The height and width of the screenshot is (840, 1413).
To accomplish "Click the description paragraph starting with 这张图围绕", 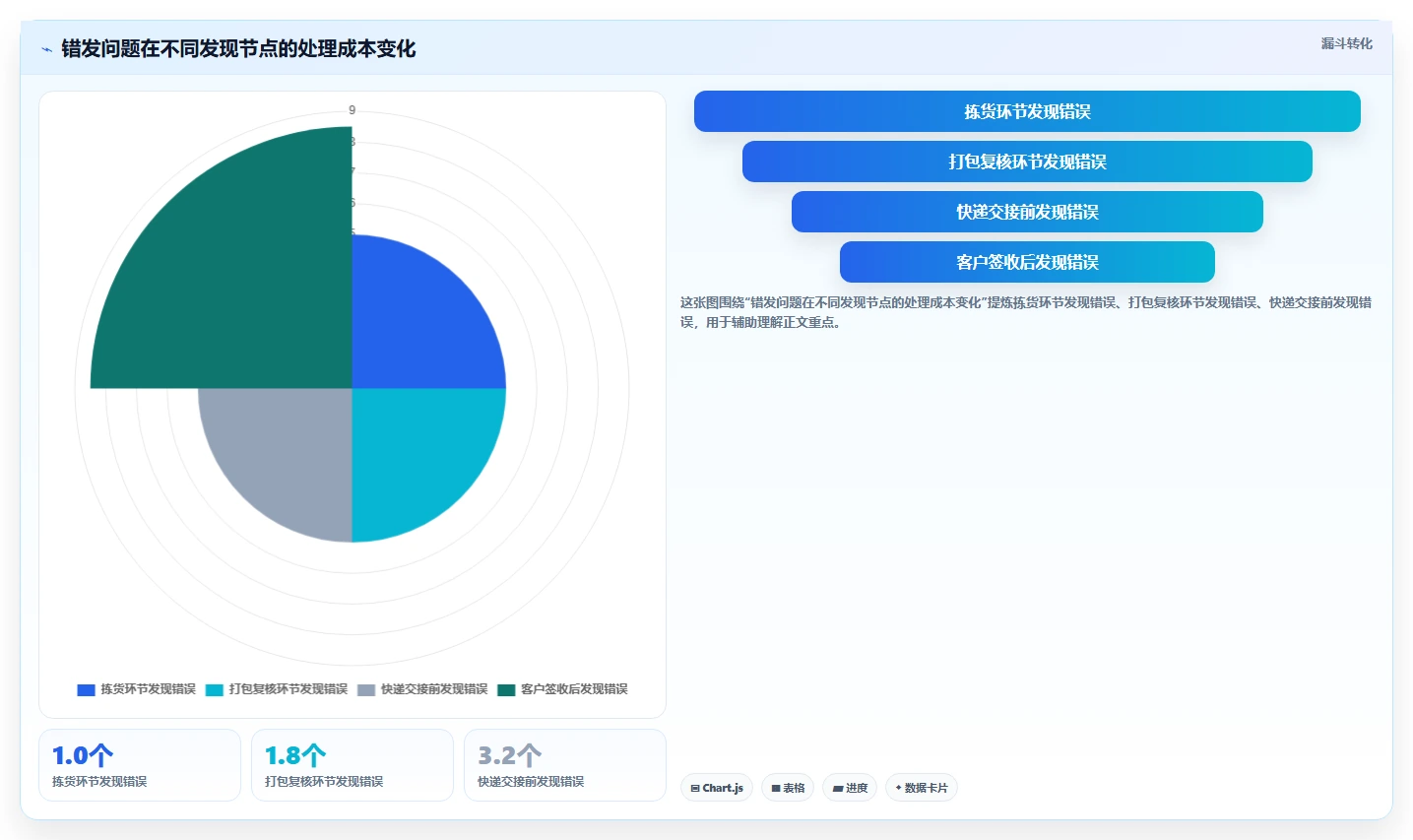I will point(1026,312).
